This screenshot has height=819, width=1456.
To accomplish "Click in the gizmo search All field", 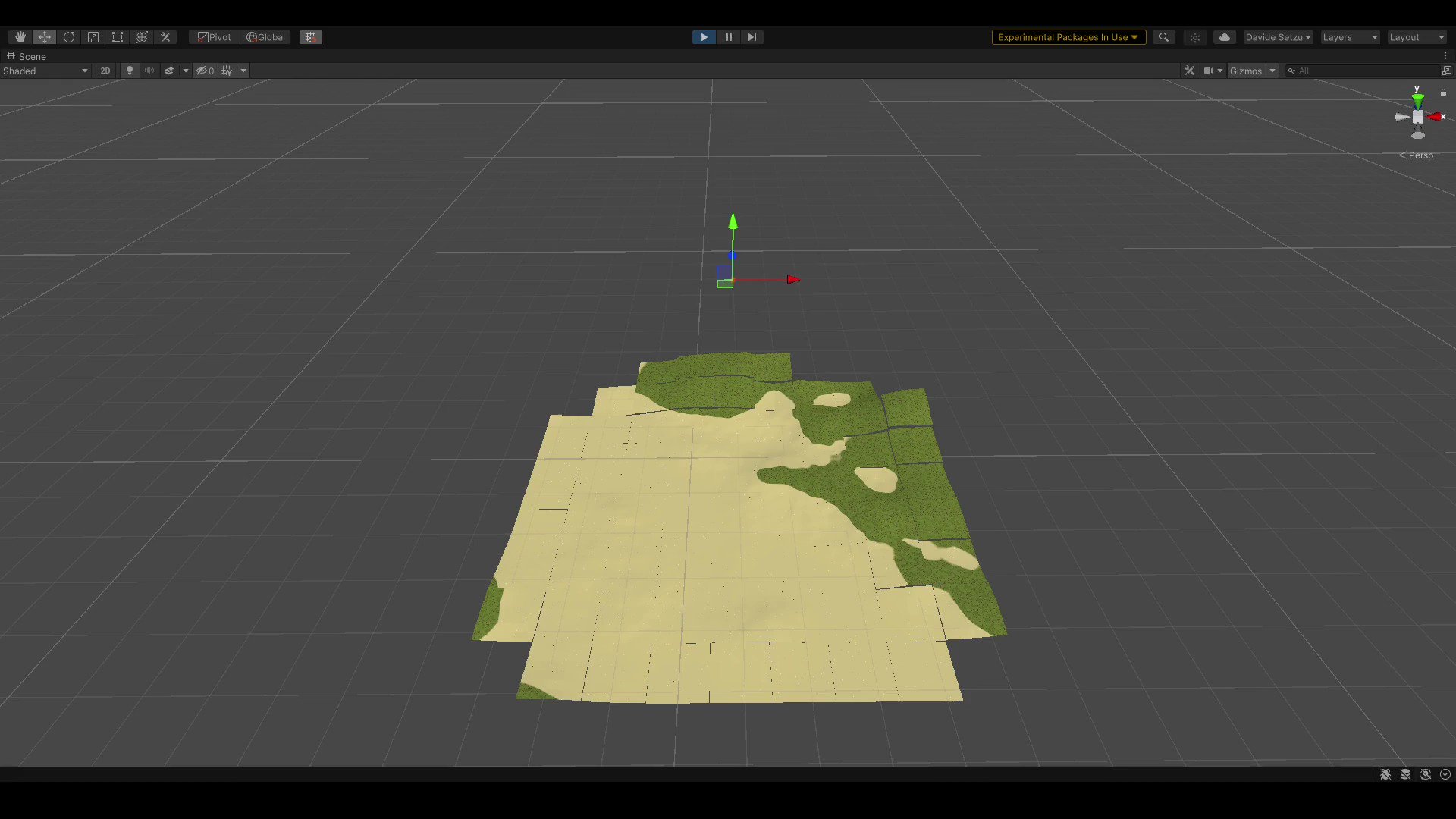I will (x=1335, y=71).
